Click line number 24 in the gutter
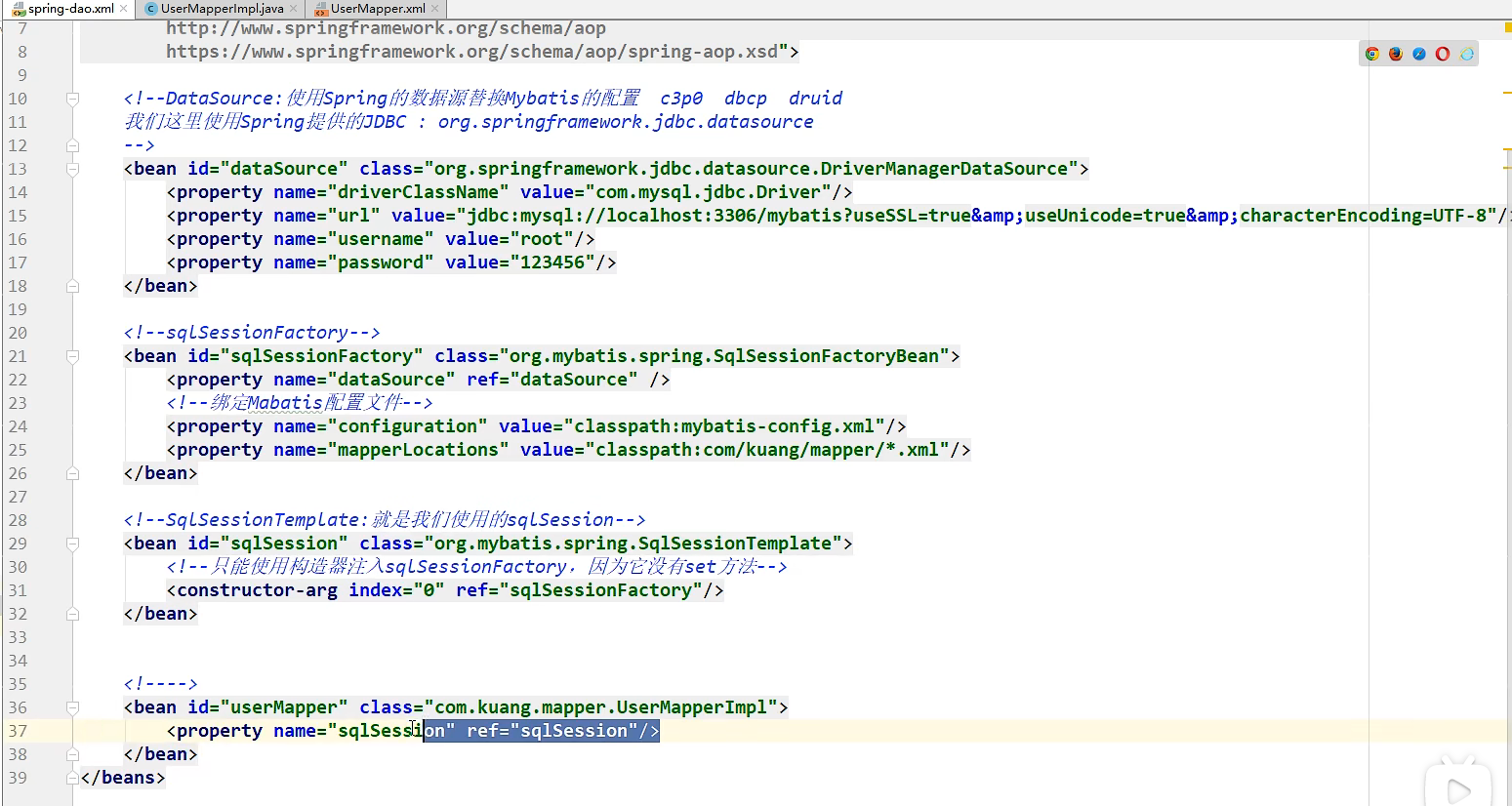The height and width of the screenshot is (806, 1512). (x=18, y=426)
